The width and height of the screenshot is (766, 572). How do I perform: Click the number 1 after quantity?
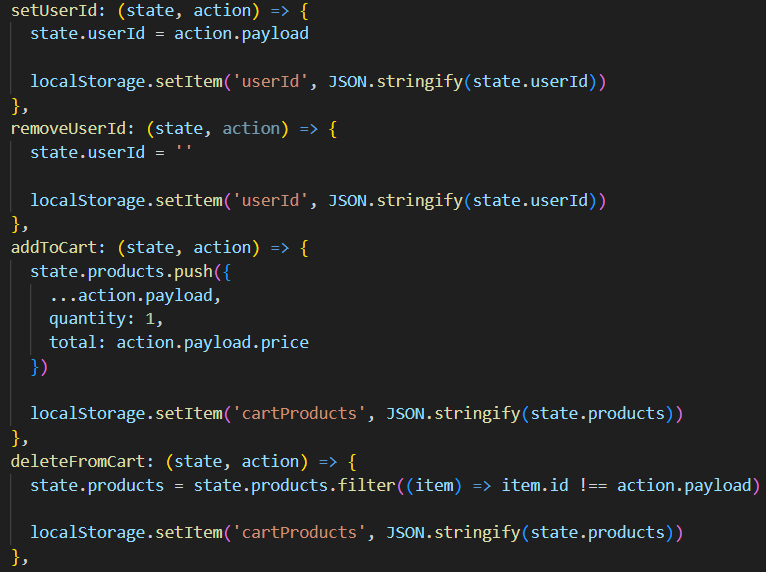[150, 319]
